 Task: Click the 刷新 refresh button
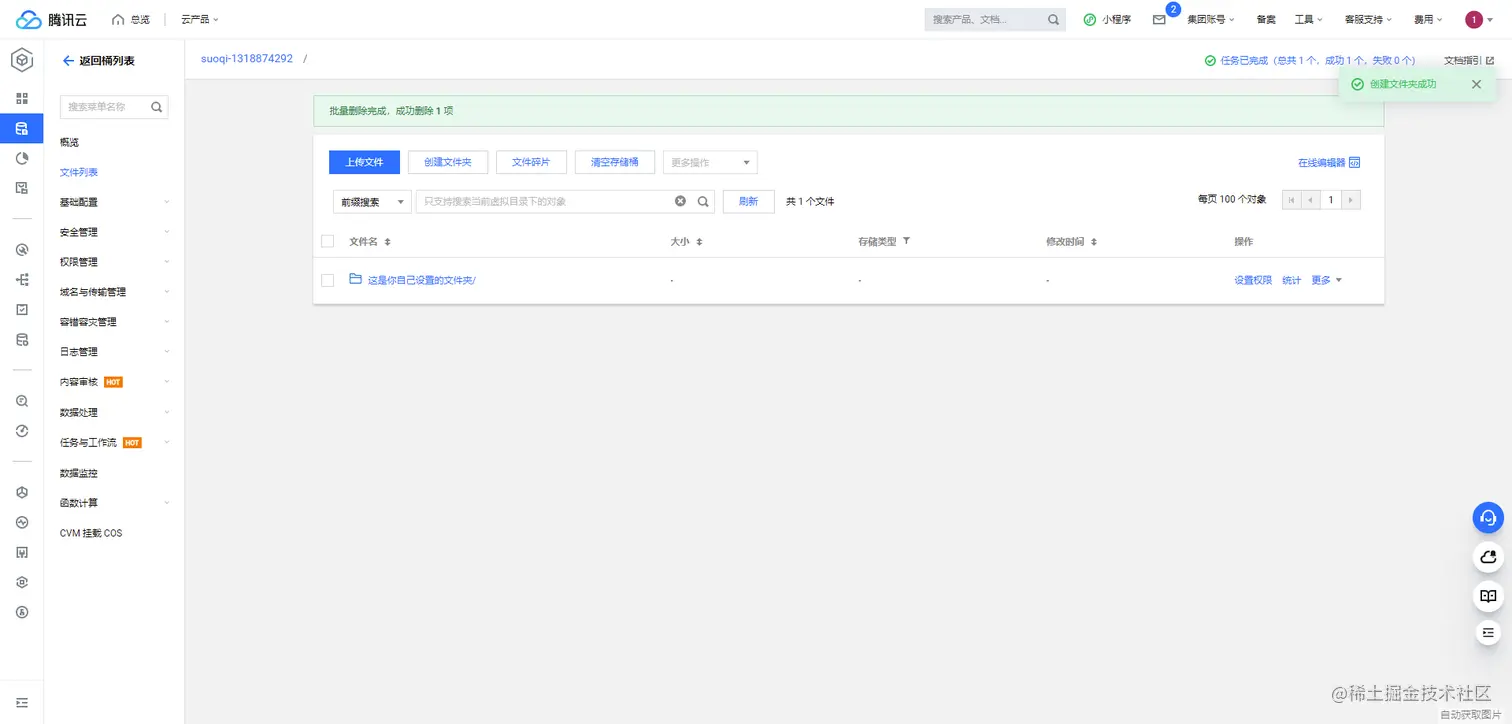[x=749, y=201]
